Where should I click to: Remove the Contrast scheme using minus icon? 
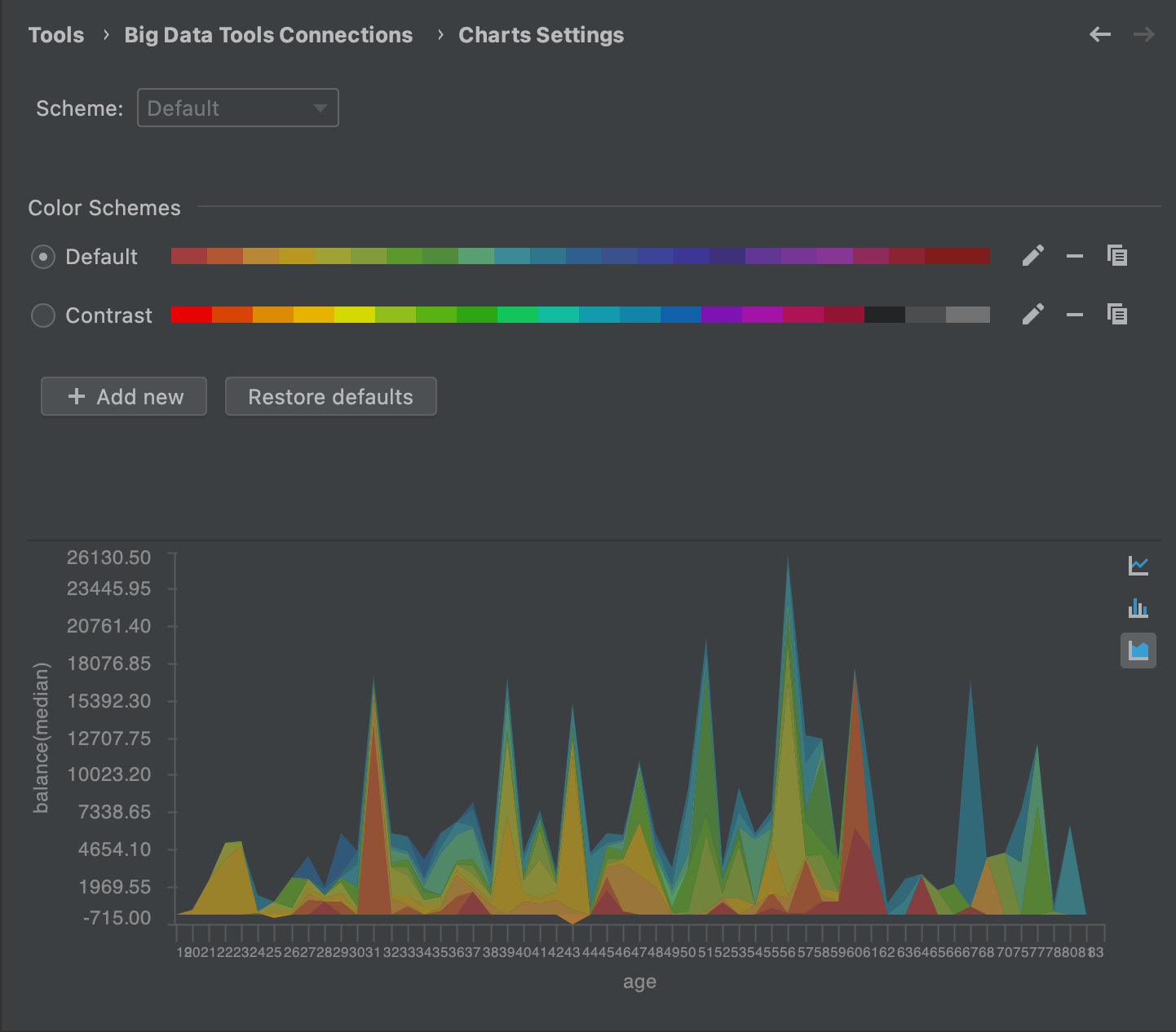pos(1075,315)
